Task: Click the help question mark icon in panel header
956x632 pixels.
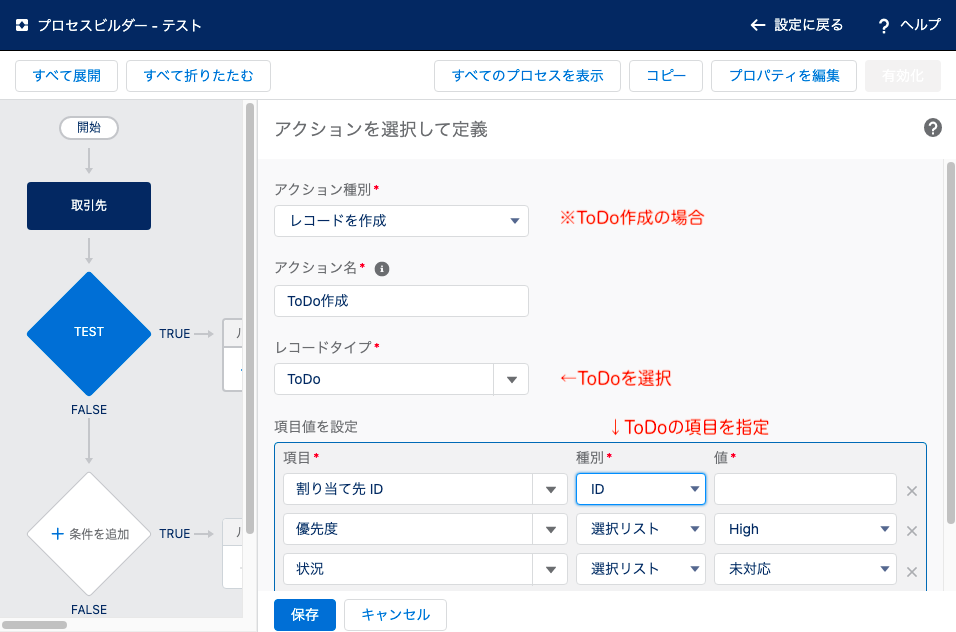Action: coord(932,128)
